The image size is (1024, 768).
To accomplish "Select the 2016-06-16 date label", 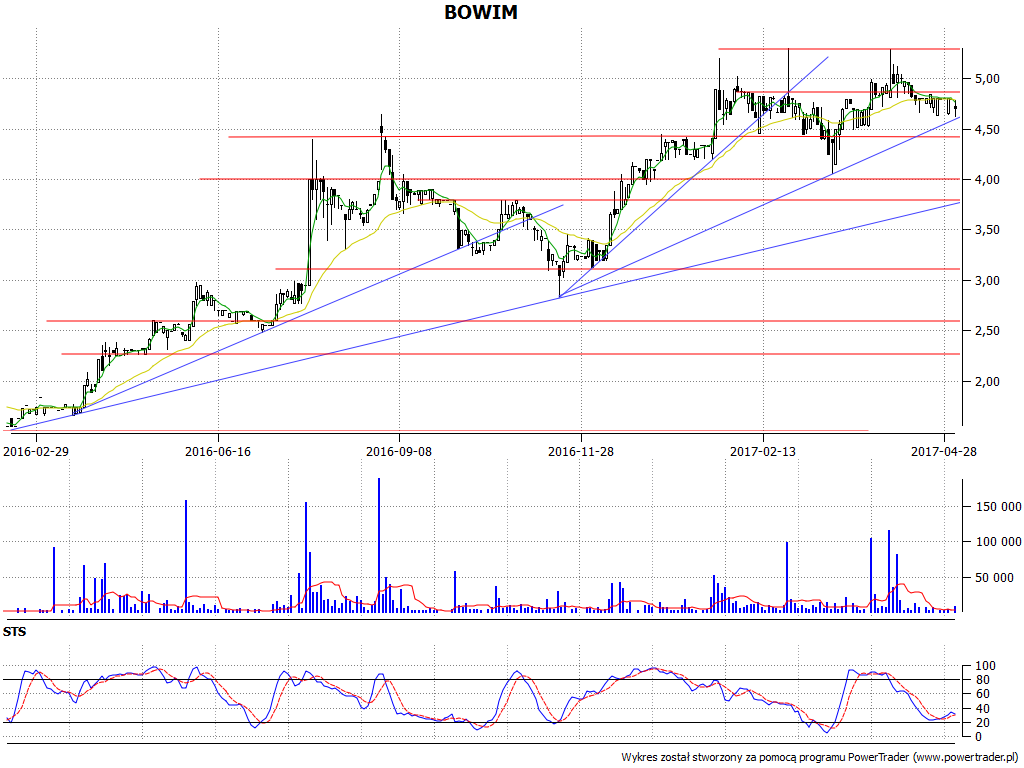I will (x=217, y=451).
